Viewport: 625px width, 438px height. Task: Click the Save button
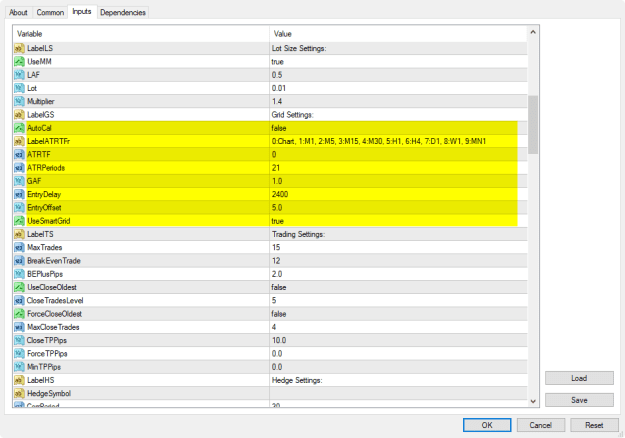[x=579, y=400]
